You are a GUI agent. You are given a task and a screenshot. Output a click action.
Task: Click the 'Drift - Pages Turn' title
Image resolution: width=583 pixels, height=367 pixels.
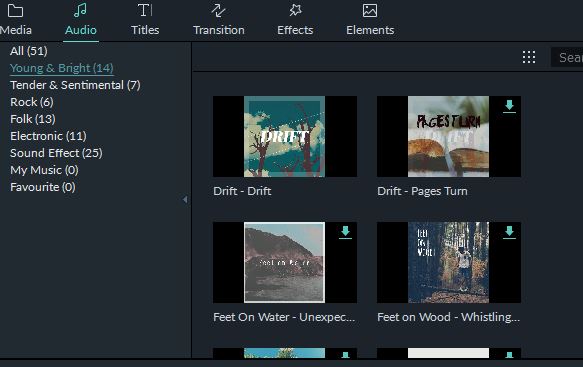(422, 191)
